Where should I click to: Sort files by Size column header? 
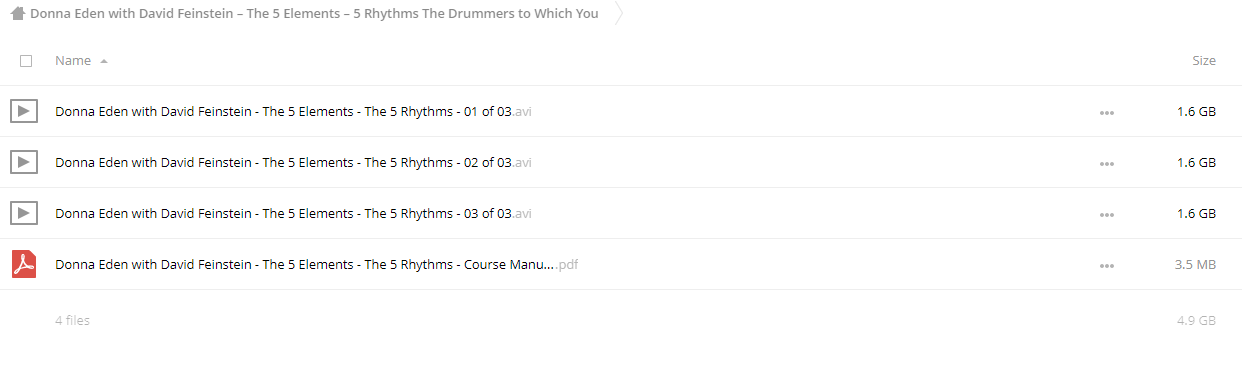pos(1204,61)
